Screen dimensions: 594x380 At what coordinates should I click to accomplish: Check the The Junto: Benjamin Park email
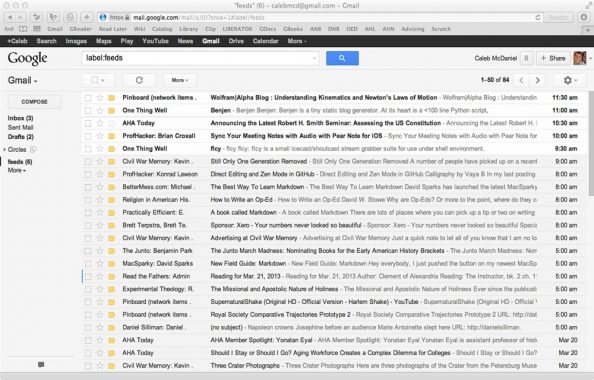pyautogui.click(x=88, y=251)
